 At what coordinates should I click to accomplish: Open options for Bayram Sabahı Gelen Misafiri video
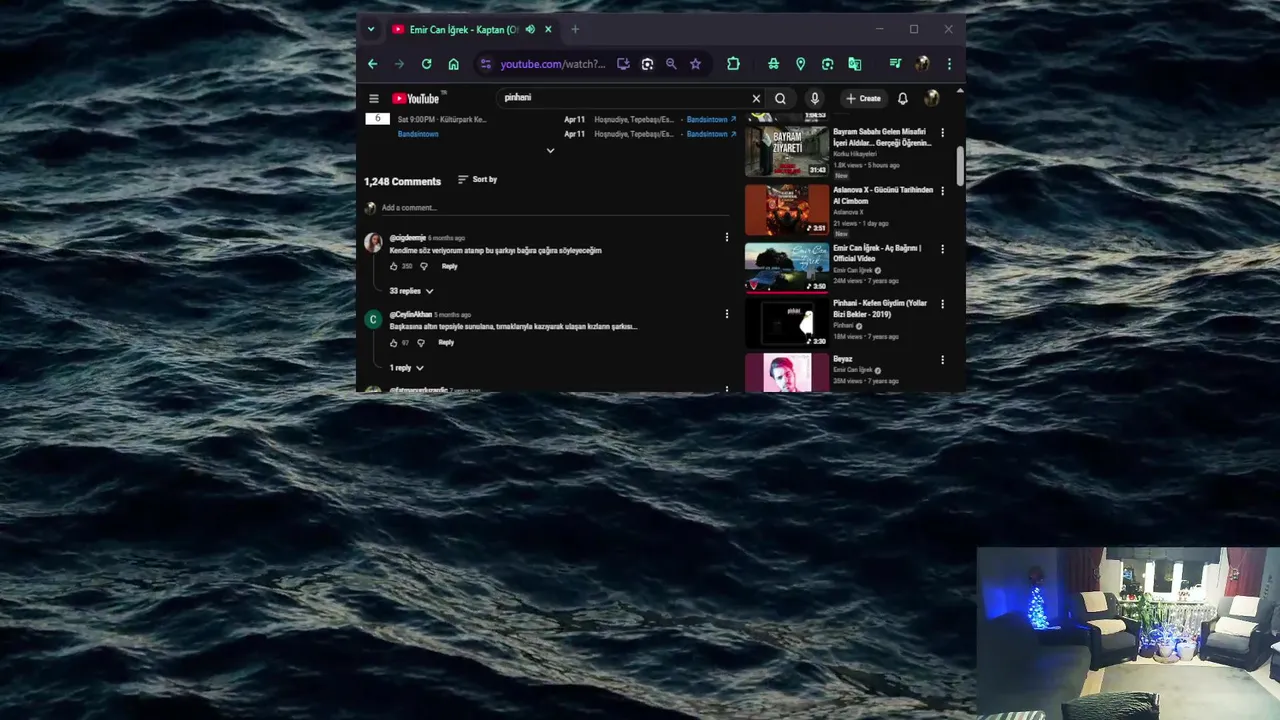[x=942, y=133]
